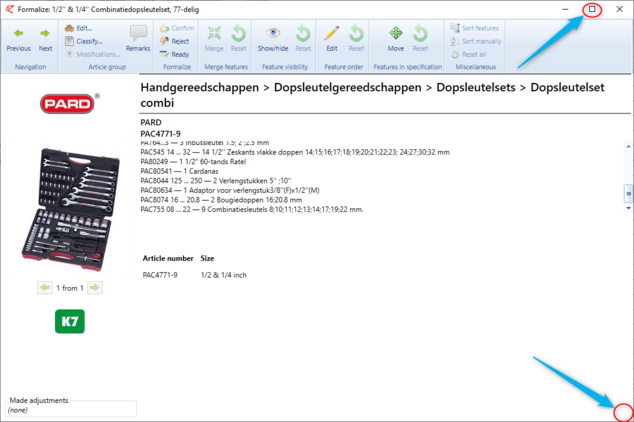Move features in specification
The width and height of the screenshot is (634, 422).
point(396,39)
